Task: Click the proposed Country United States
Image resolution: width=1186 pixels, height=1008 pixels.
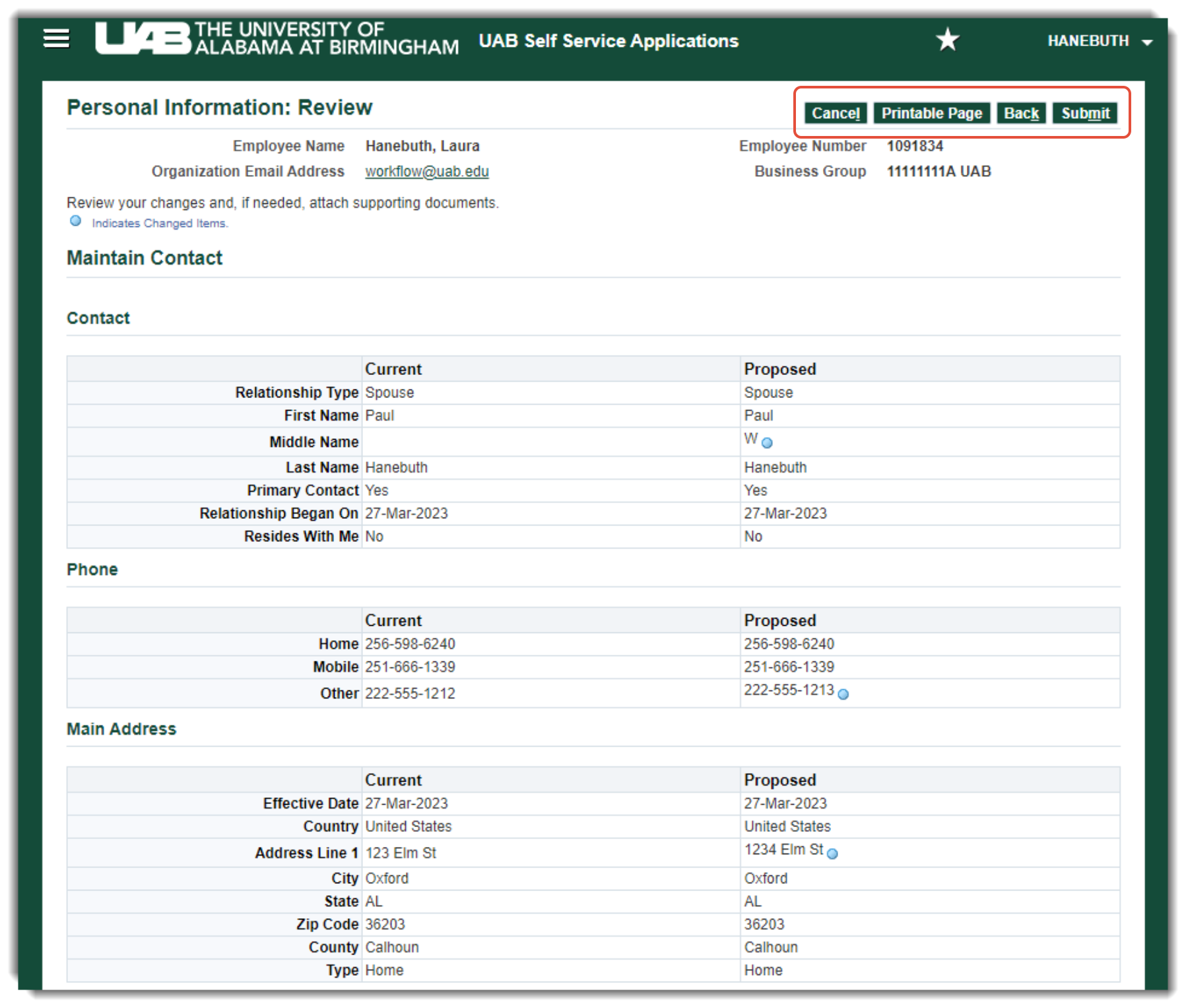Action: click(787, 827)
